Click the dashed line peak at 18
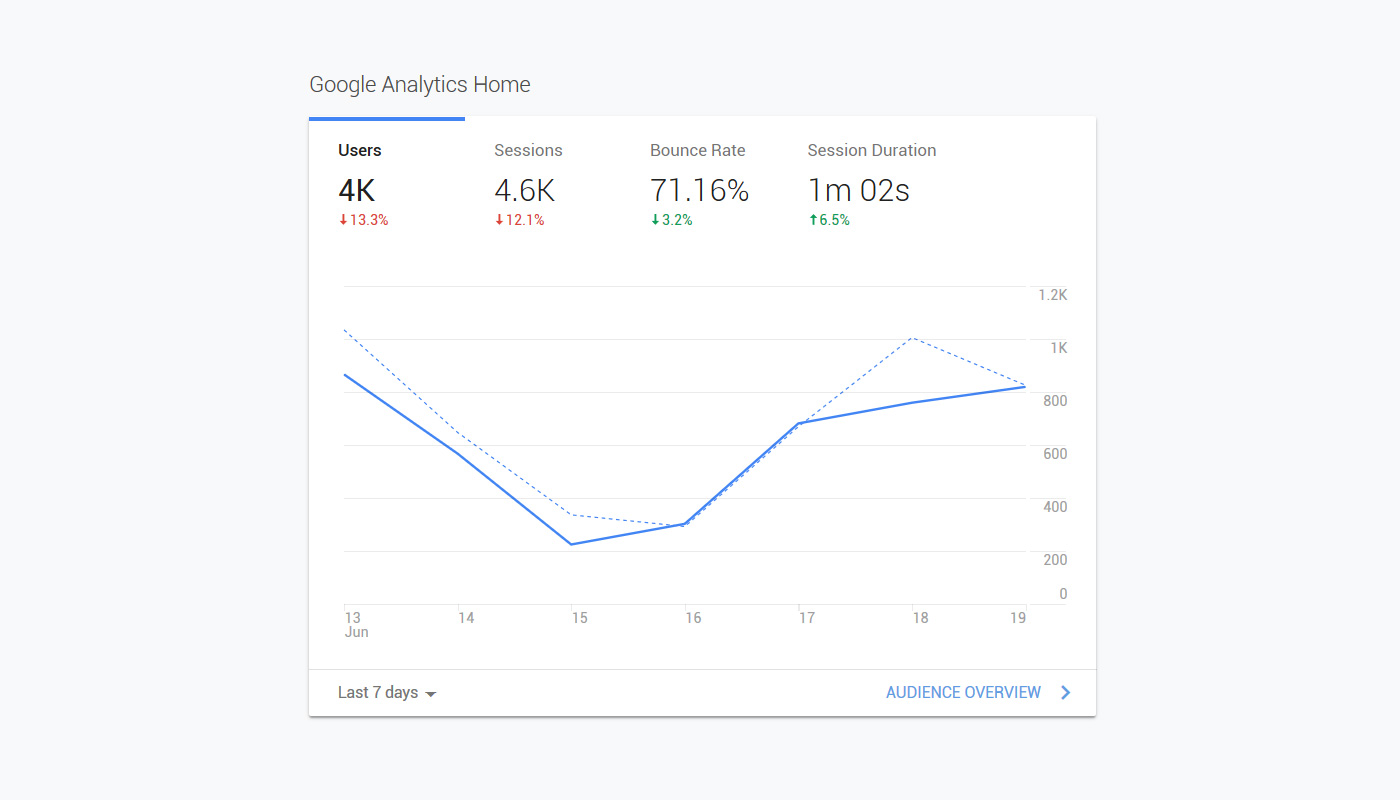Screen dimensions: 1400x800 click(912, 338)
